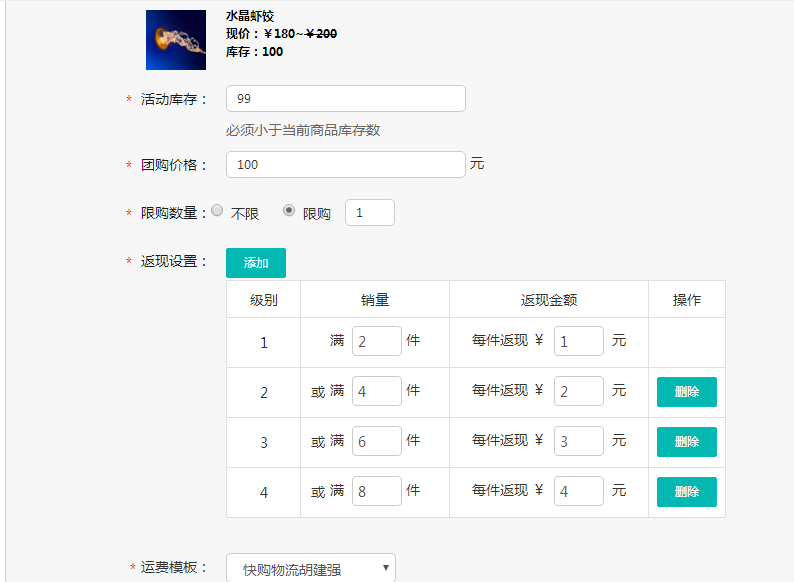The width and height of the screenshot is (794, 582).
Task: Click the 添加 button for cashback levels
Action: coord(256,263)
